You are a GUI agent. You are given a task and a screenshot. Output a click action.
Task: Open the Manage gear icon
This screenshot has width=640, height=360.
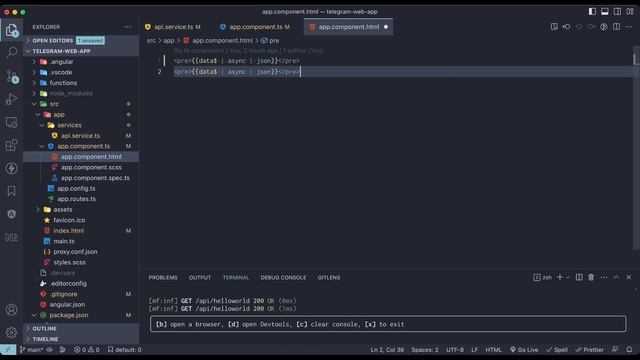click(11, 333)
